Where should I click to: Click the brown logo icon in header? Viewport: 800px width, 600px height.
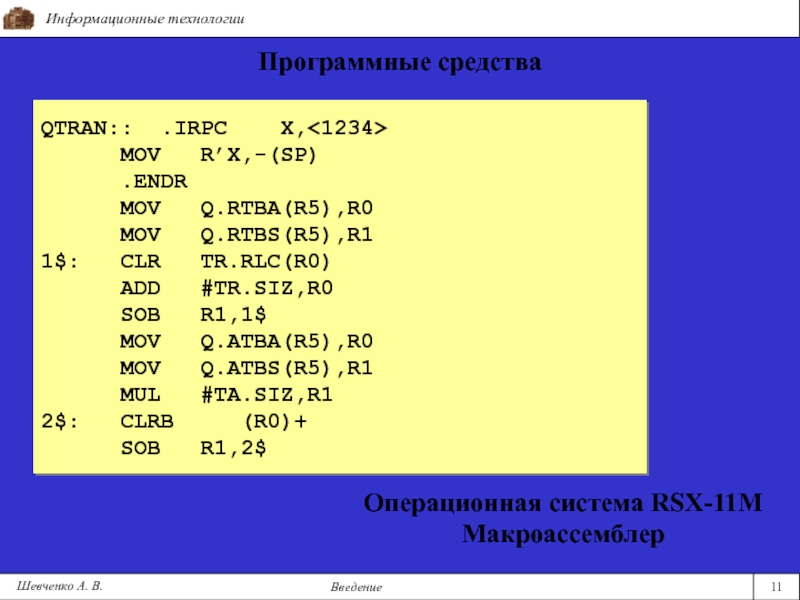pyautogui.click(x=18, y=18)
